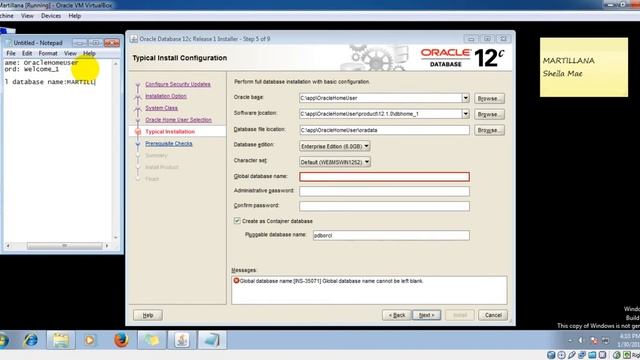Open the yellow folders taskbar icon
The image size is (640, 360).
coord(151,340)
